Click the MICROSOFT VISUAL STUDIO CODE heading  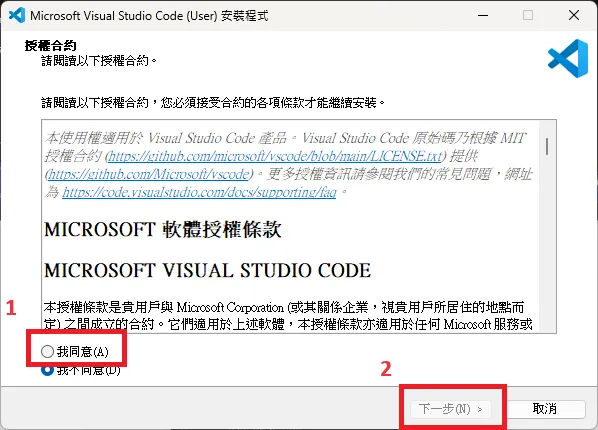207,271
